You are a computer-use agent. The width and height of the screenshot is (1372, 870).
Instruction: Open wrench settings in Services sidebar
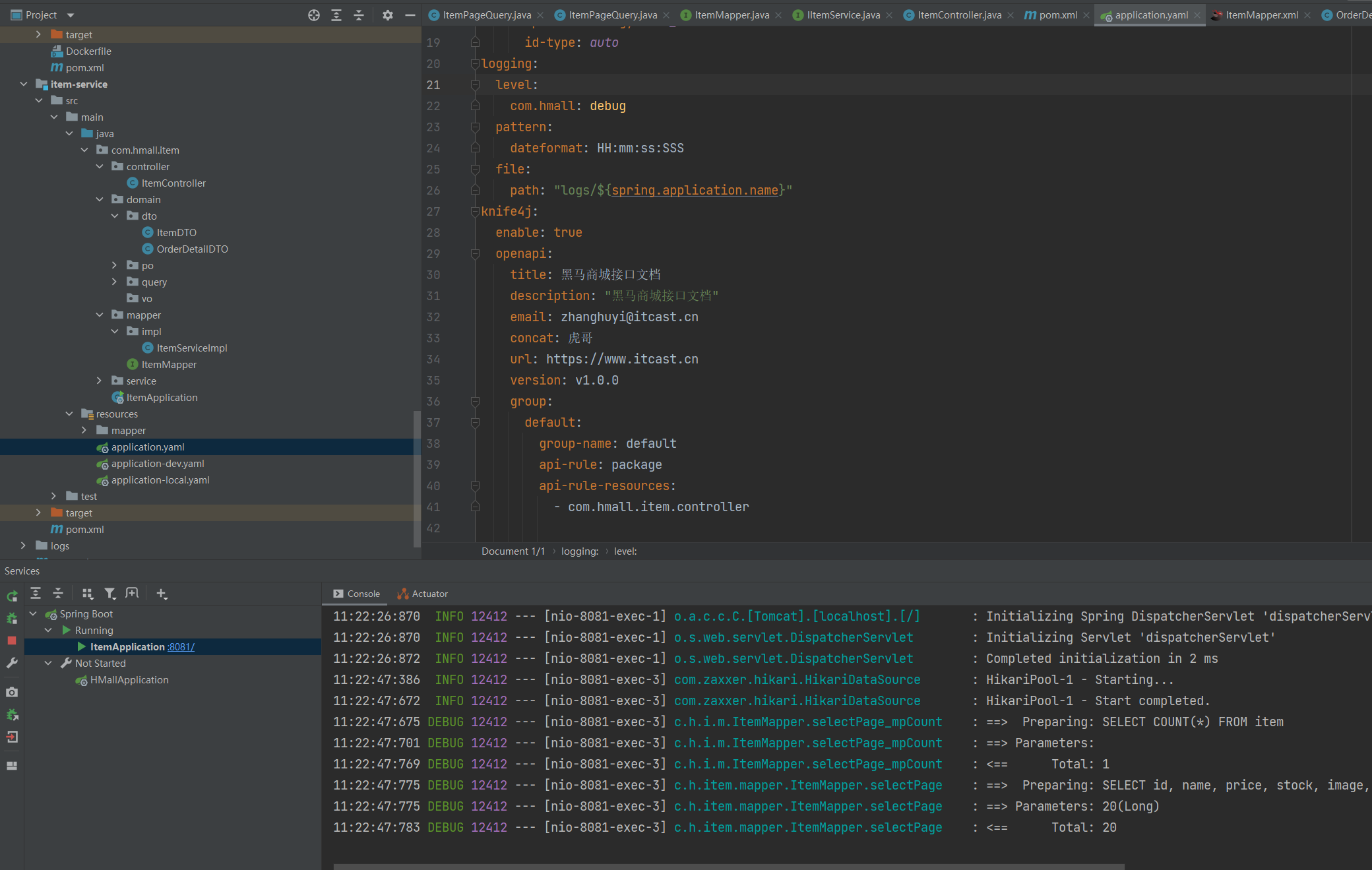[x=12, y=663]
